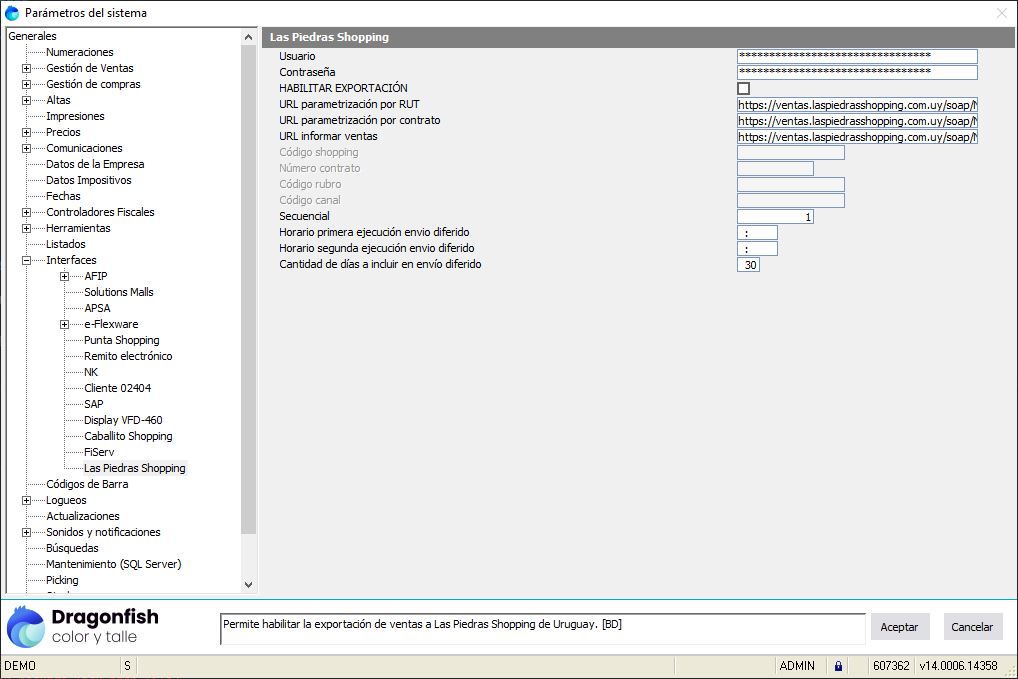This screenshot has width=1018, height=679.
Task: Click the Secuencial value field
Action: coord(775,217)
